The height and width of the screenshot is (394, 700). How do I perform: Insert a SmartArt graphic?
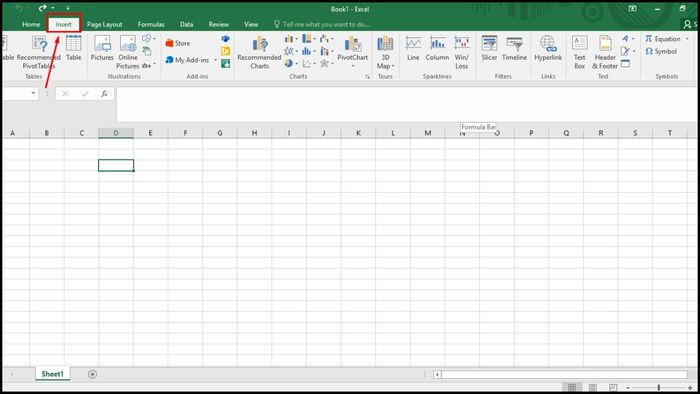coord(146,52)
